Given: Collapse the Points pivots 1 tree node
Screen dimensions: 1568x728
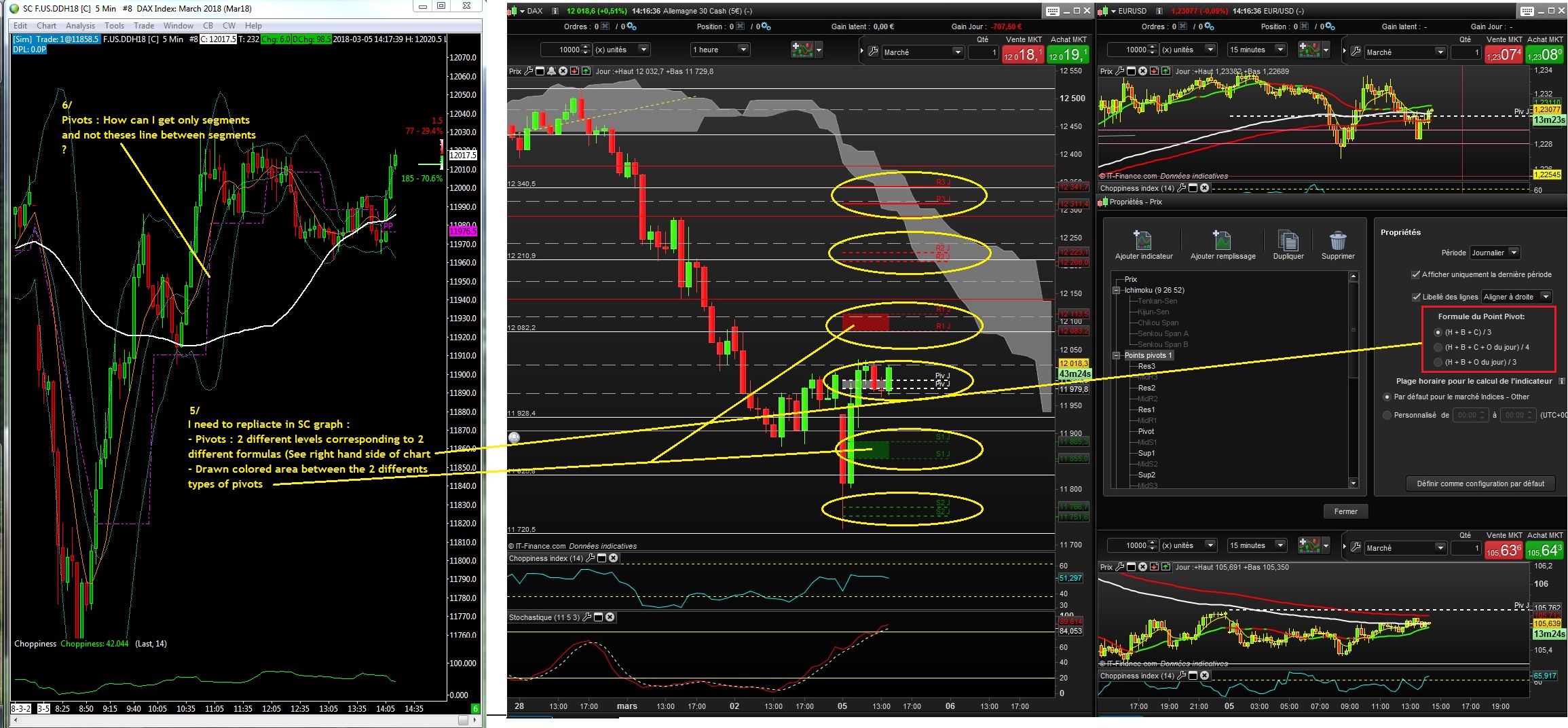Looking at the screenshot, I should [x=1116, y=356].
